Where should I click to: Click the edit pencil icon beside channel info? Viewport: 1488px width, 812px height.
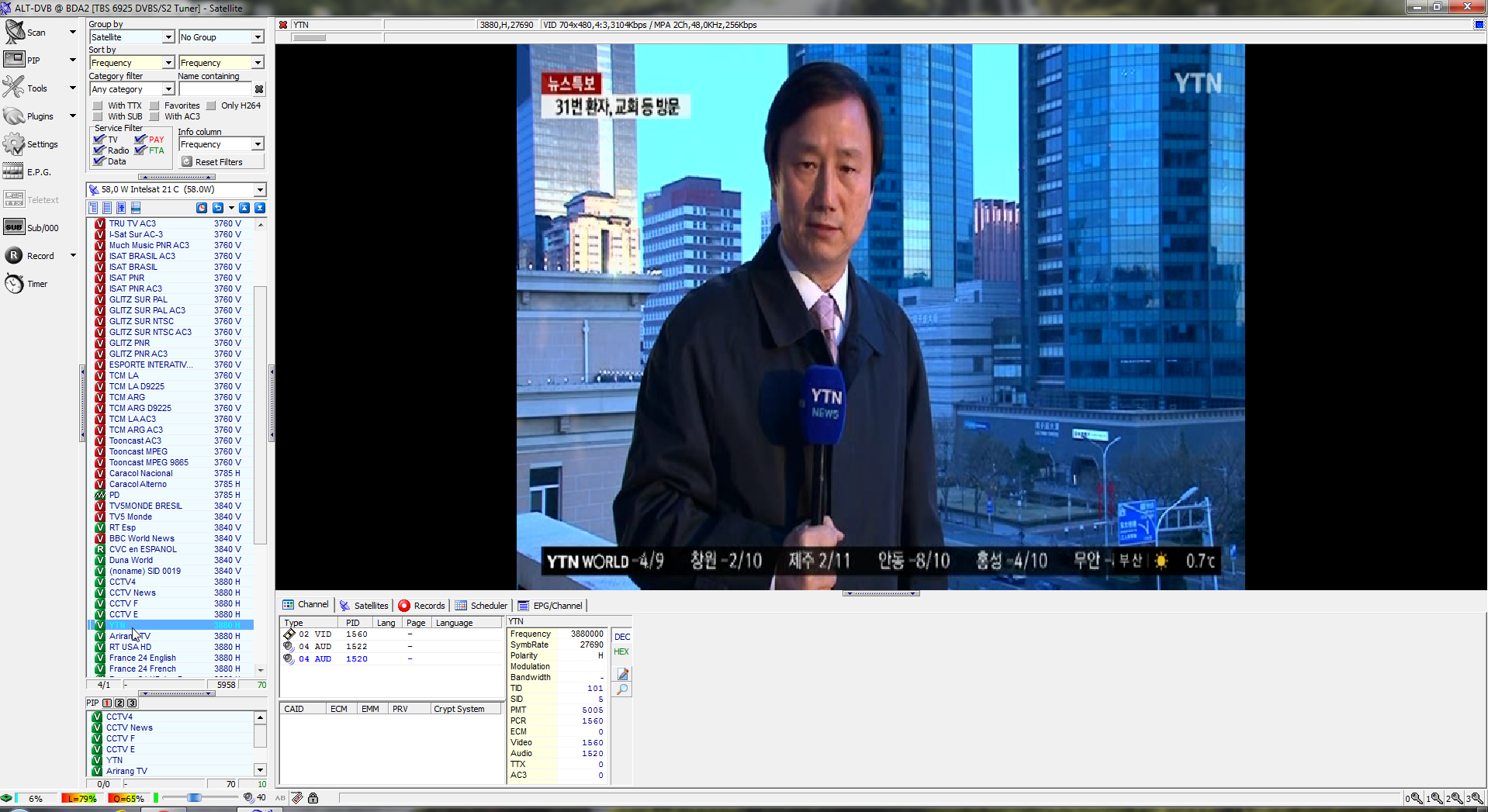[x=622, y=674]
